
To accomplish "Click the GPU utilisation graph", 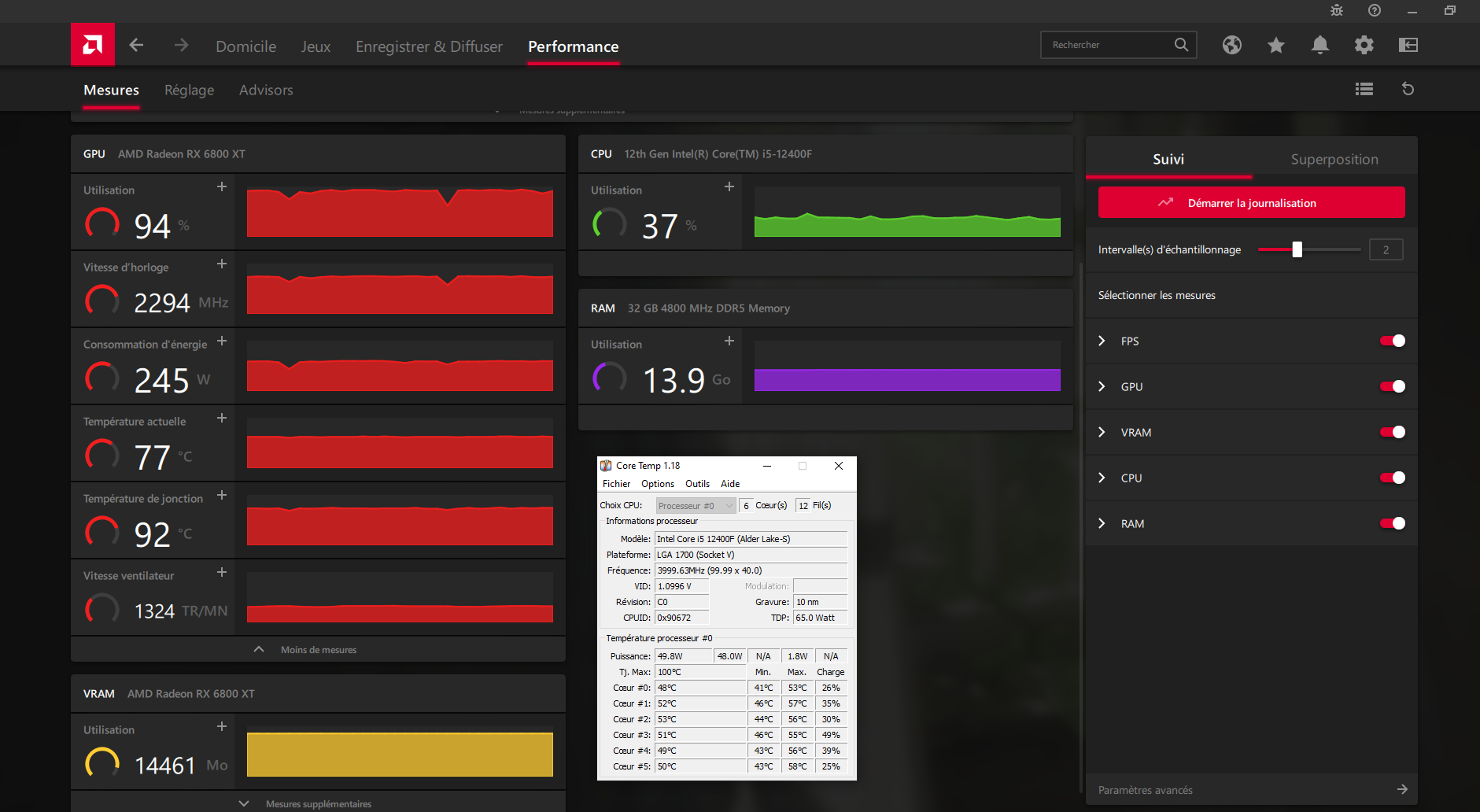I will click(x=400, y=212).
